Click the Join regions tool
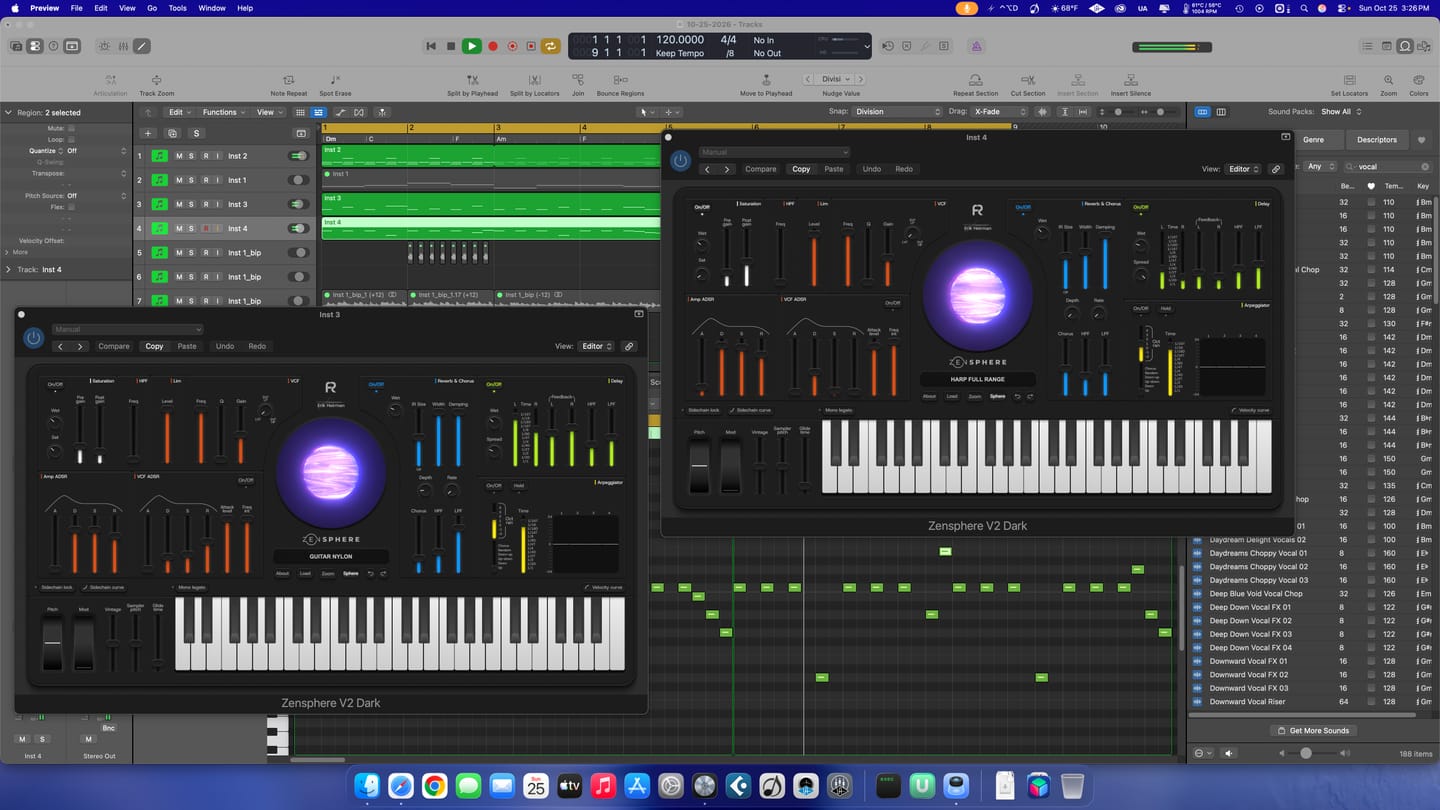 pos(578,85)
